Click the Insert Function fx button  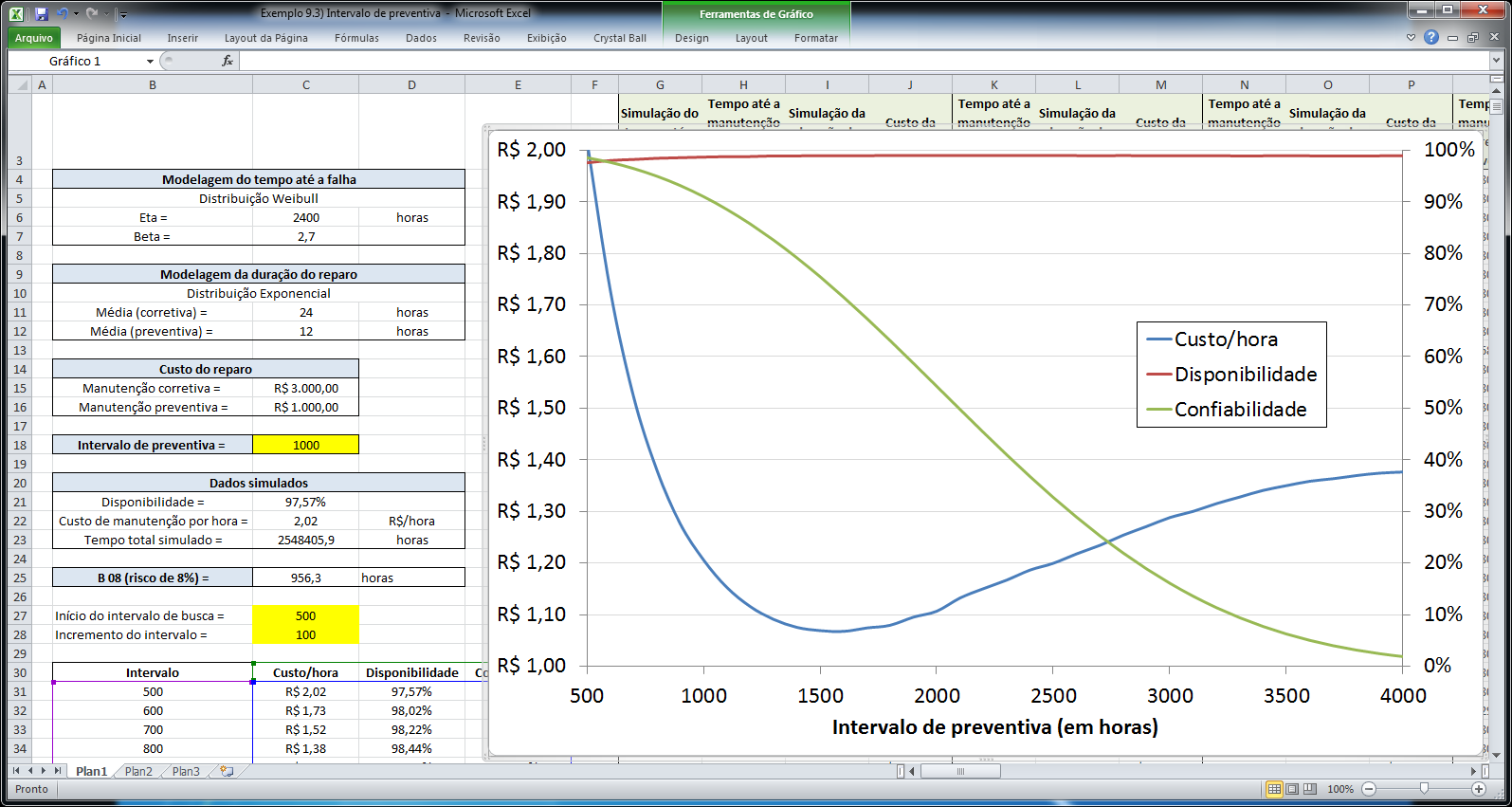(x=228, y=61)
